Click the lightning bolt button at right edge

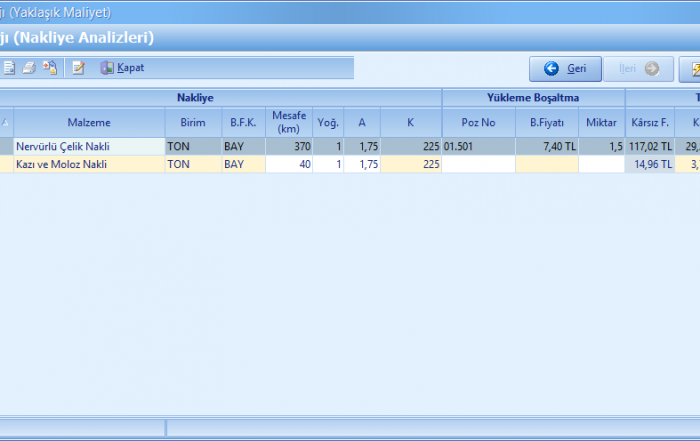coord(690,69)
